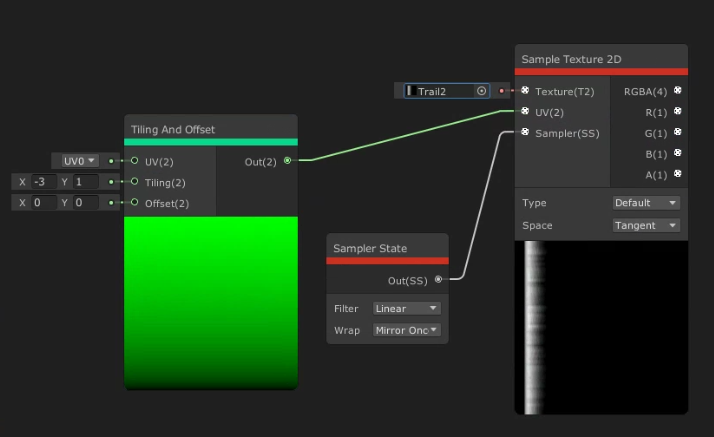
Task: Open the UV0 channel dropdown
Action: point(79,161)
